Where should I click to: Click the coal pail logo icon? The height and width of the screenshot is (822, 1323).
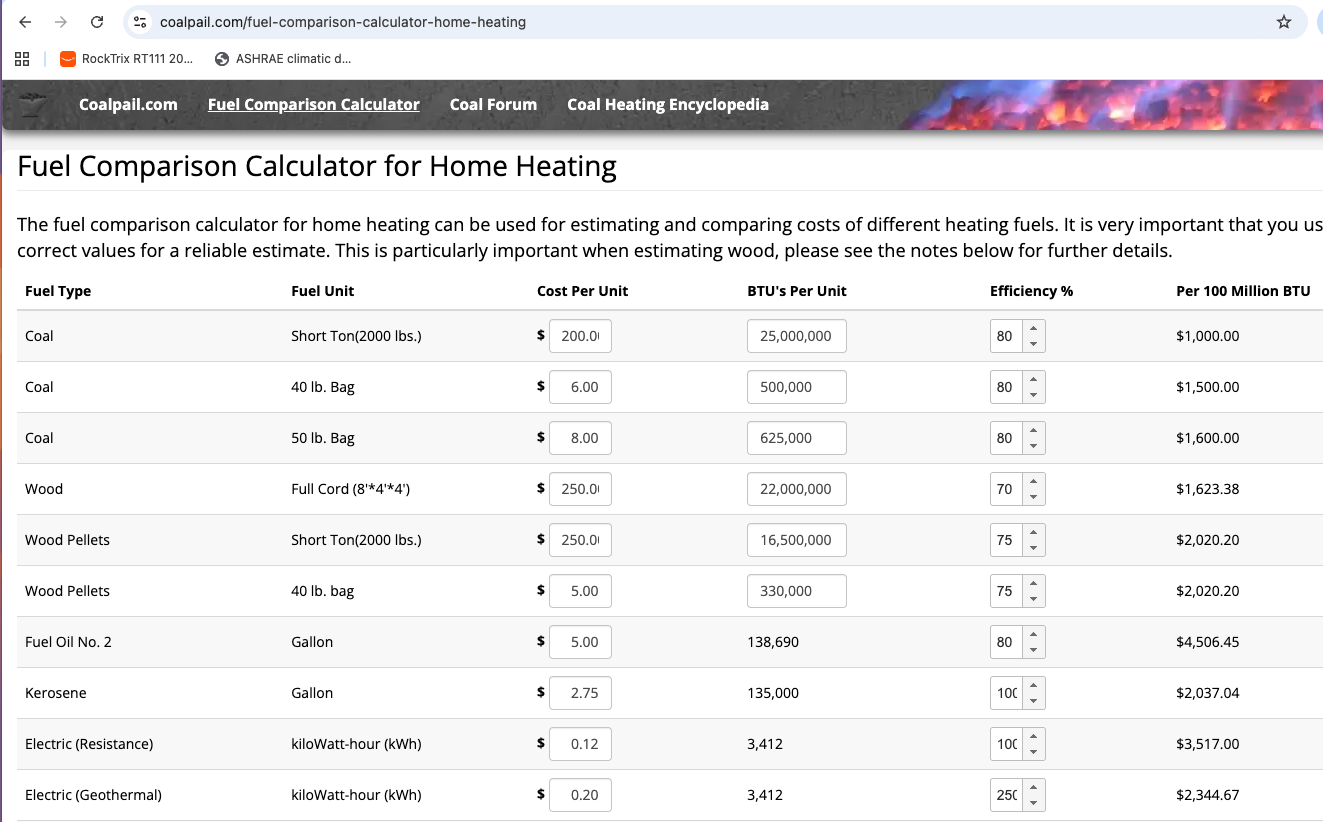point(33,105)
